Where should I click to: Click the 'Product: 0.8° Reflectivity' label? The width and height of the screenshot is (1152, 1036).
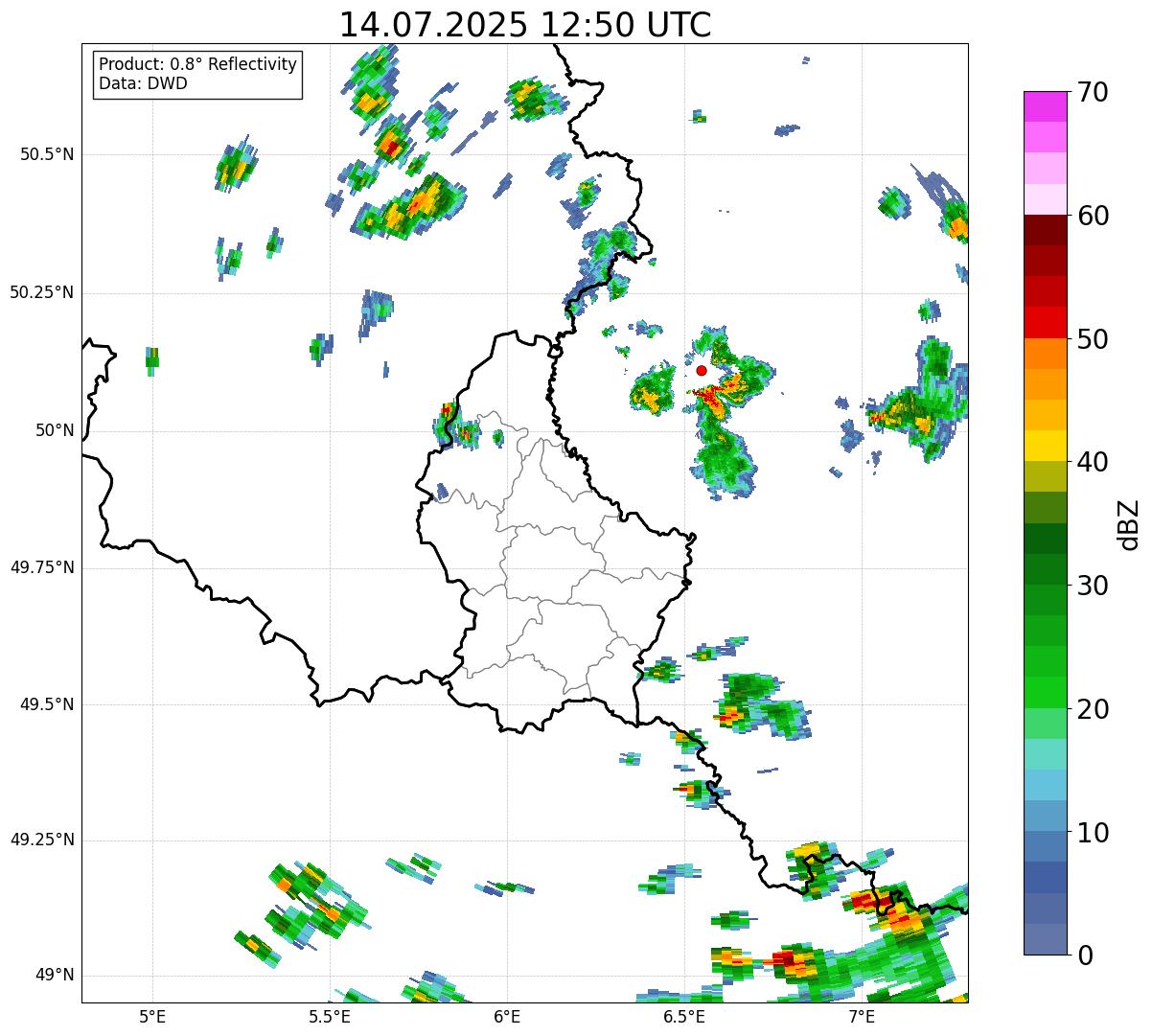click(x=198, y=64)
